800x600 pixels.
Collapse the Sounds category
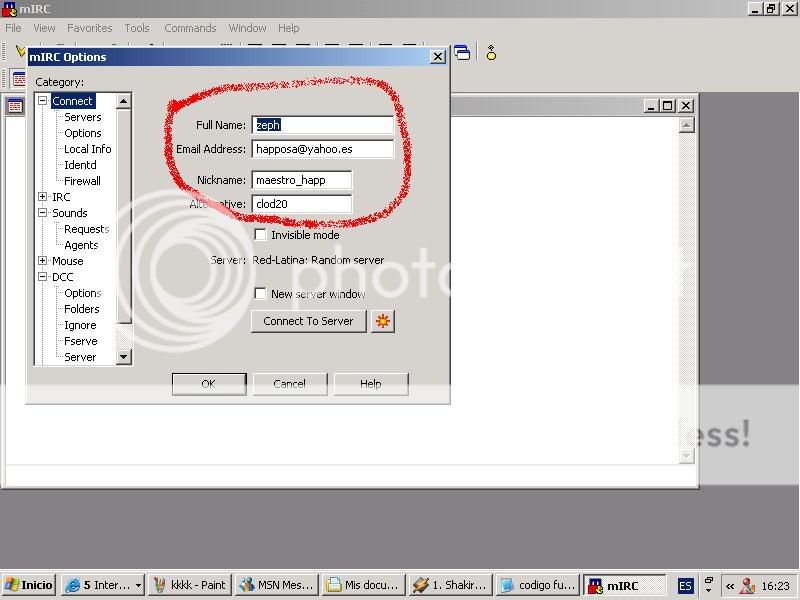(43, 212)
